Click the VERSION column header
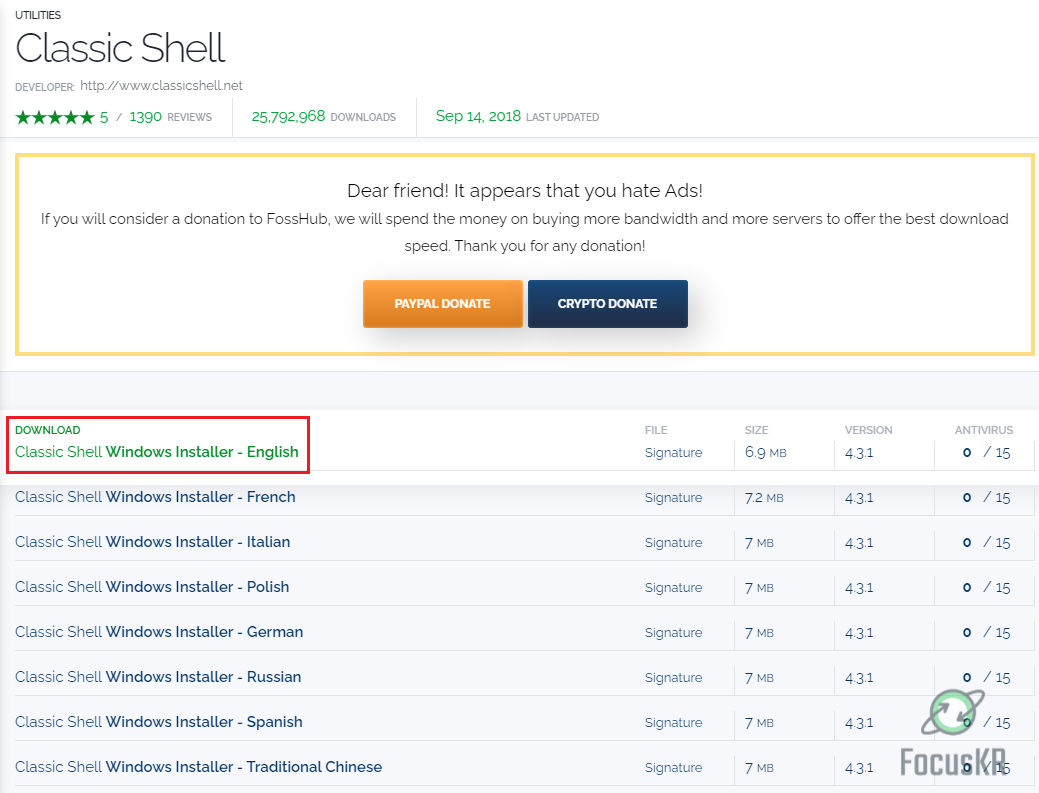This screenshot has width=1039, height=793. point(869,430)
